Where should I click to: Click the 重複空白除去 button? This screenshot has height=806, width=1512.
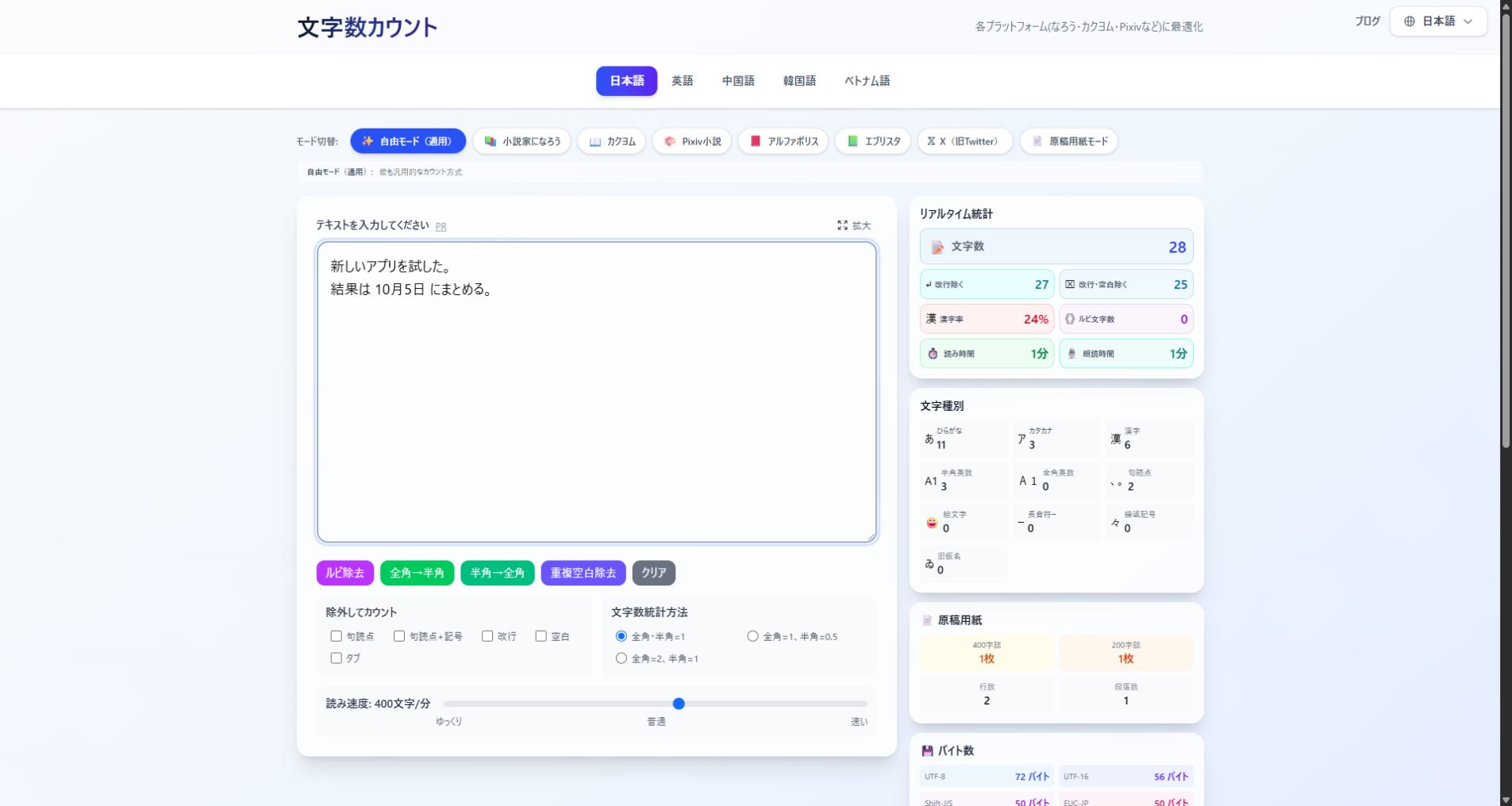click(583, 573)
